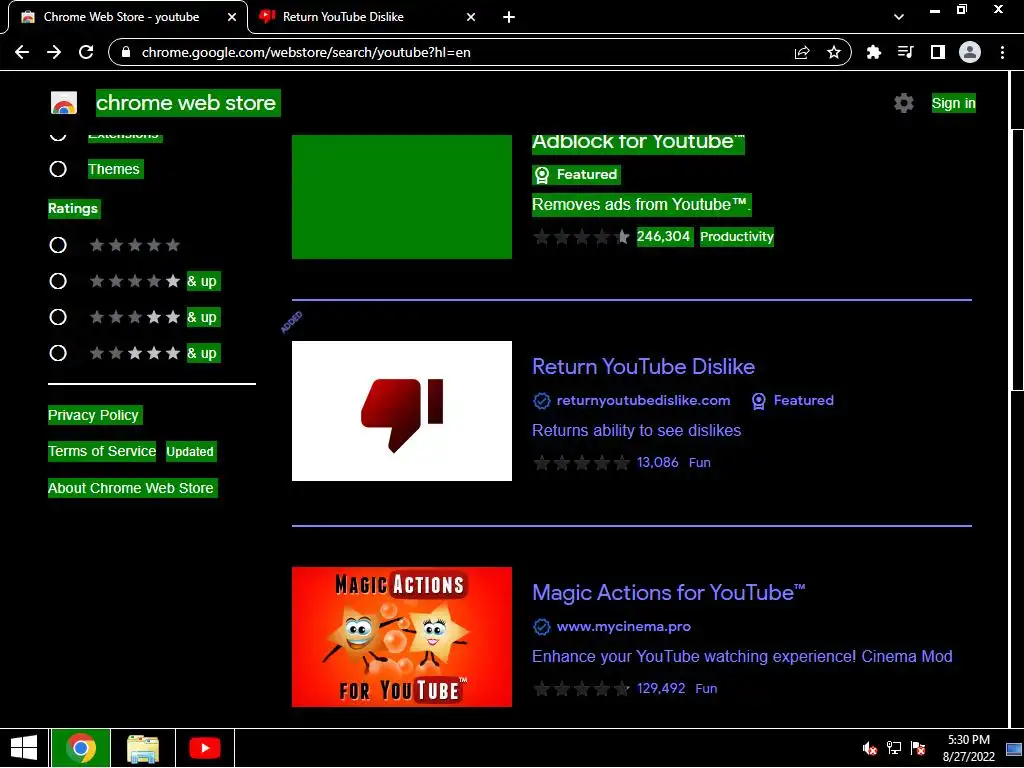Click the verified badge beside www.mycinema.pro
The image size is (1024, 768).
pos(541,627)
